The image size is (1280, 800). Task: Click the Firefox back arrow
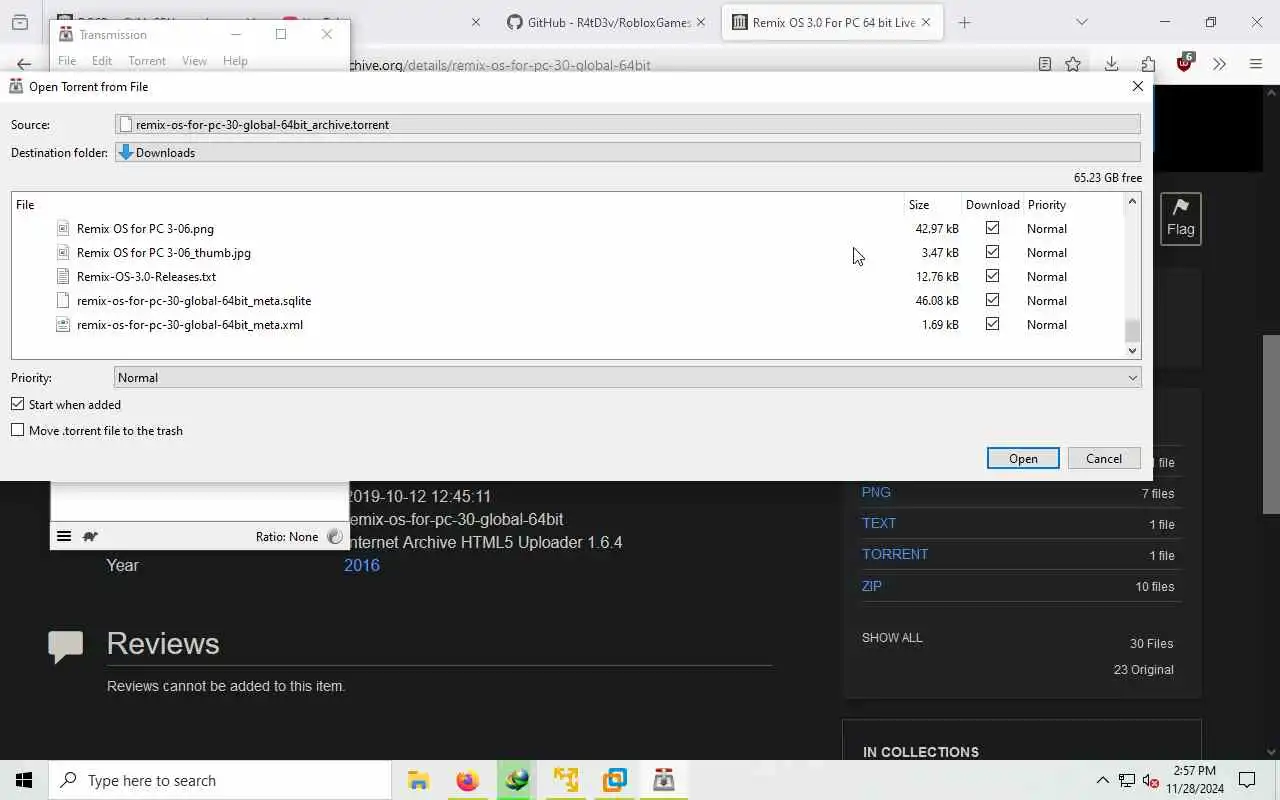click(24, 64)
